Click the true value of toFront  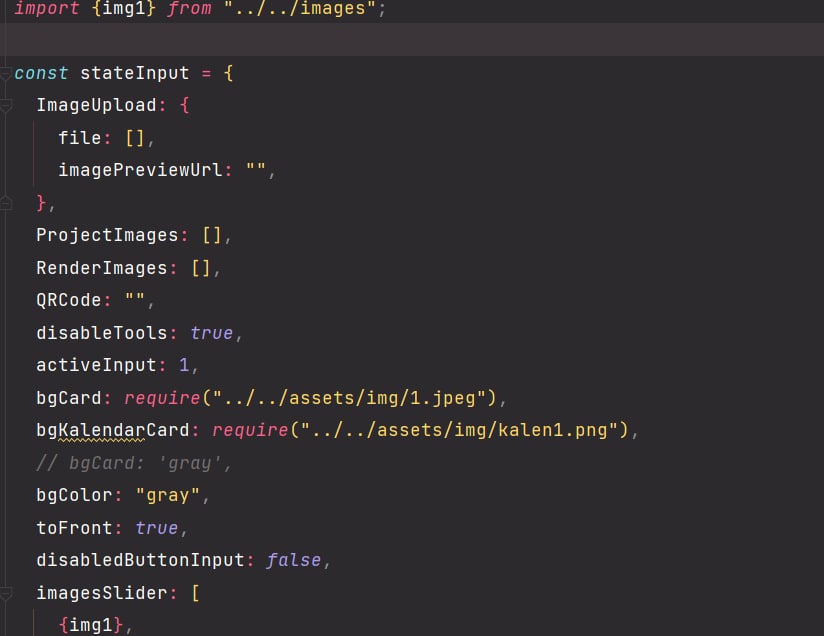click(x=157, y=528)
